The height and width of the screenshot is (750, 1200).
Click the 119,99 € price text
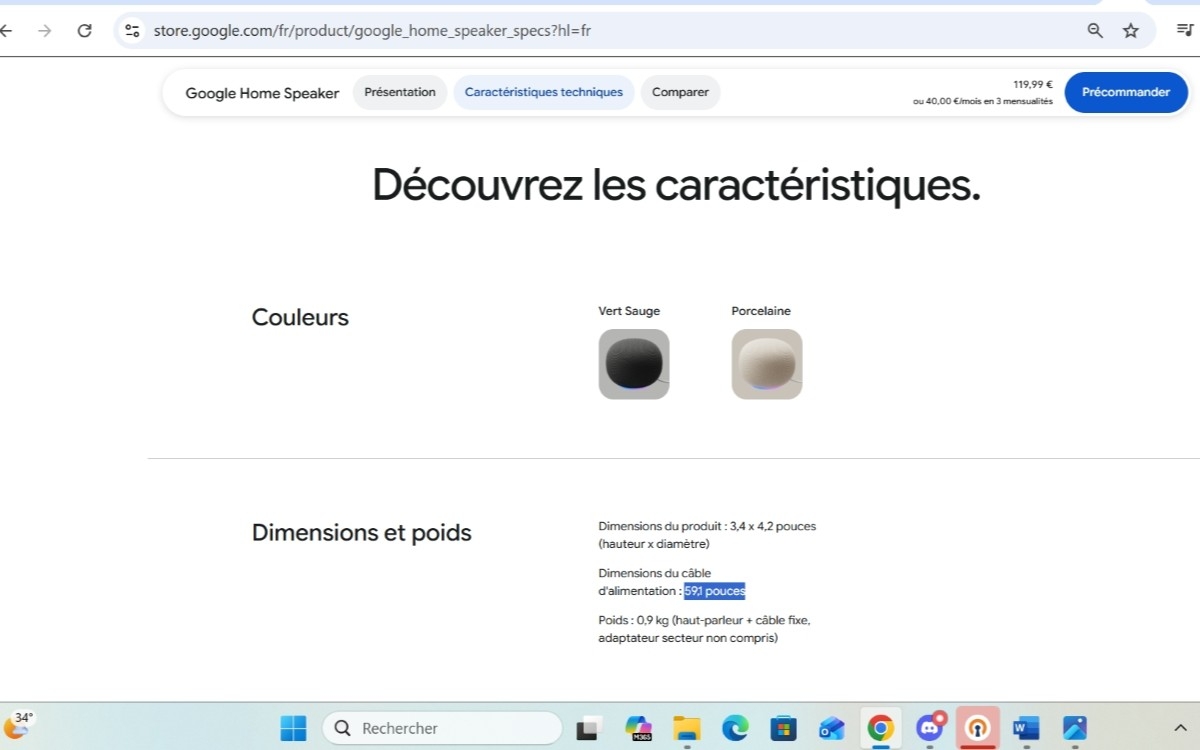[x=1033, y=84]
